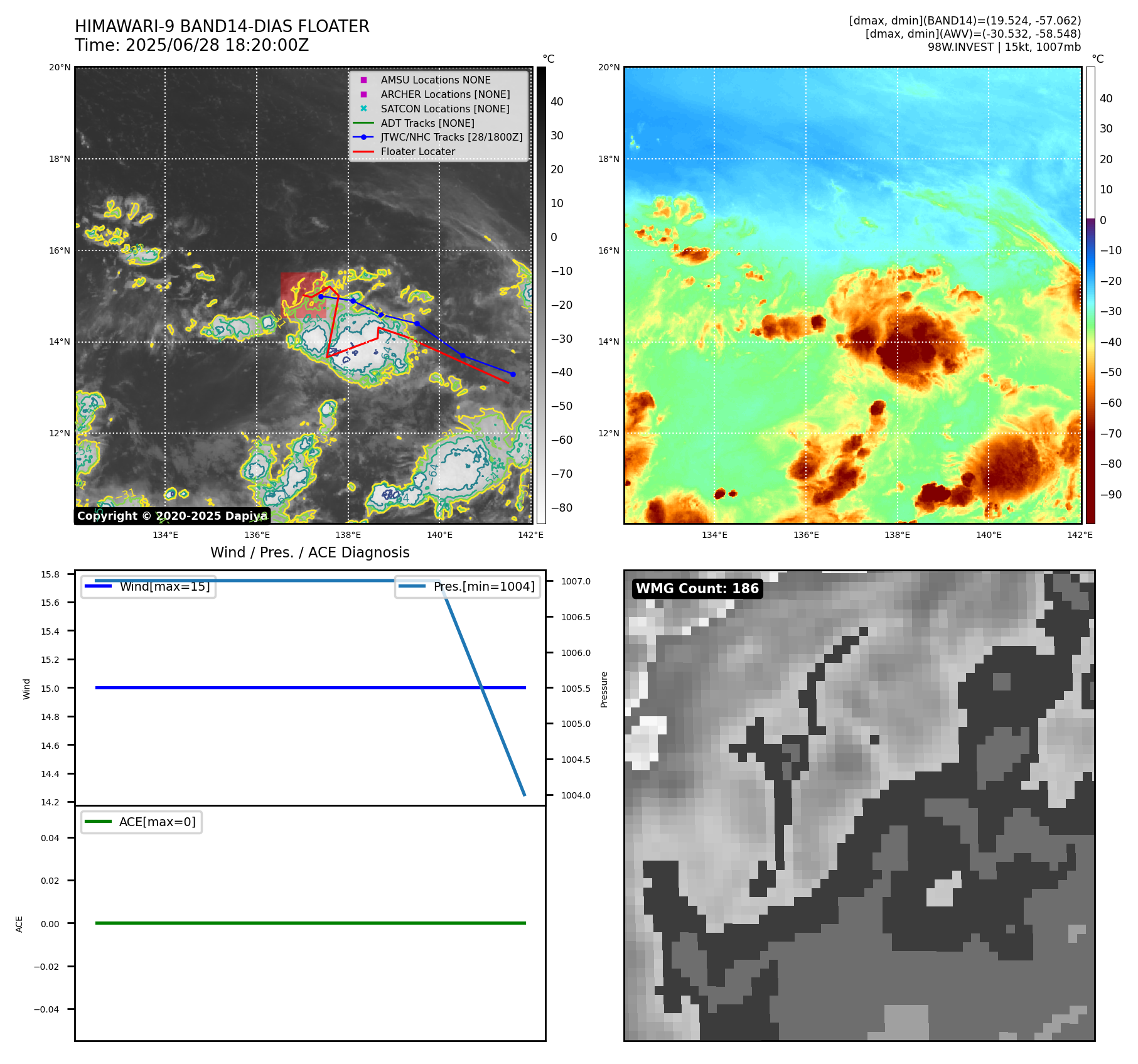The image size is (1138, 1064).
Task: Click the 16°N label on water vapor map
Action: click(x=609, y=250)
